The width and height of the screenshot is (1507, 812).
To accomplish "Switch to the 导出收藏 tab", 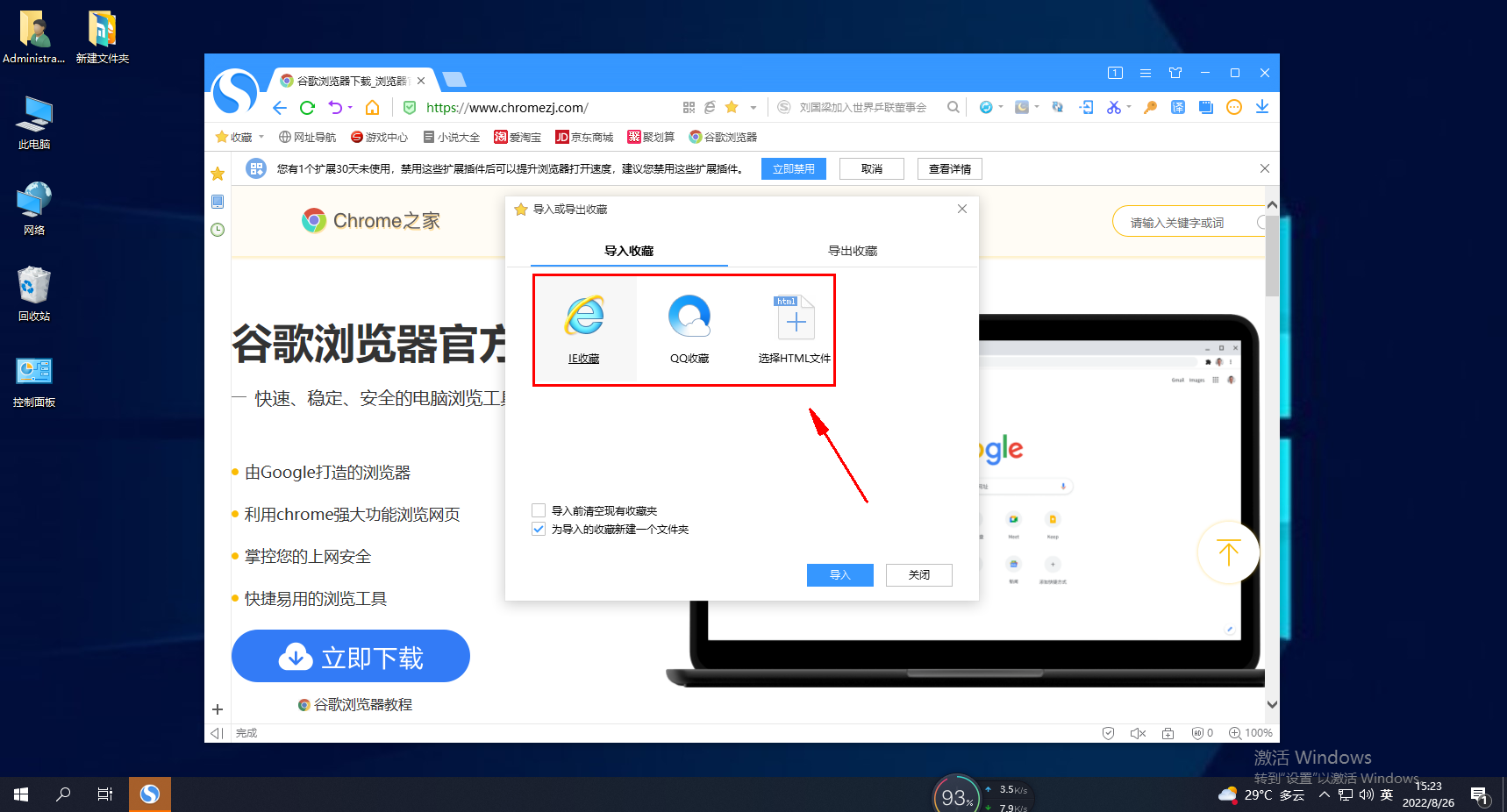I will point(853,251).
